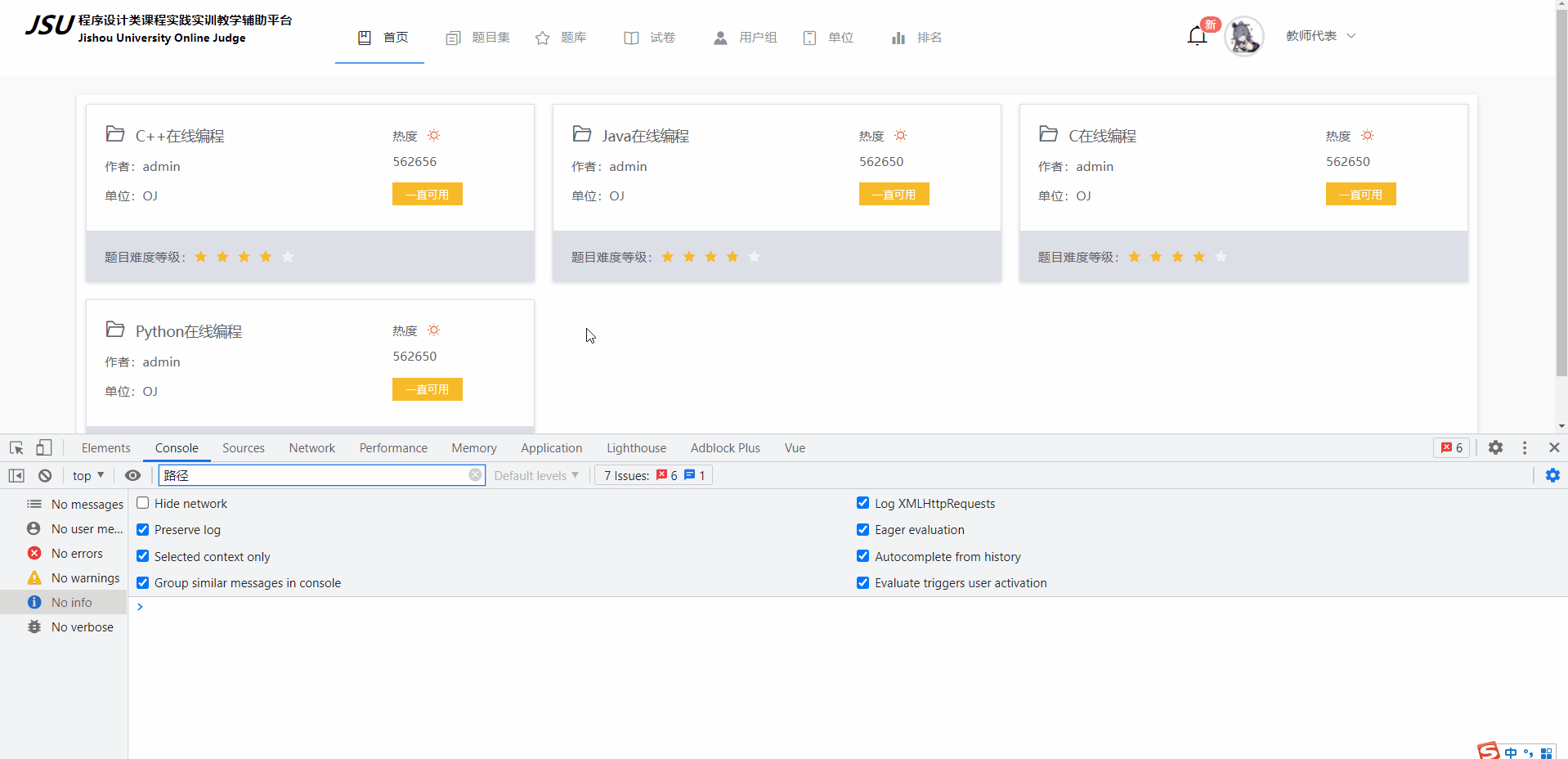Close the DevTools panel
The width and height of the screenshot is (1568, 759).
1554,447
